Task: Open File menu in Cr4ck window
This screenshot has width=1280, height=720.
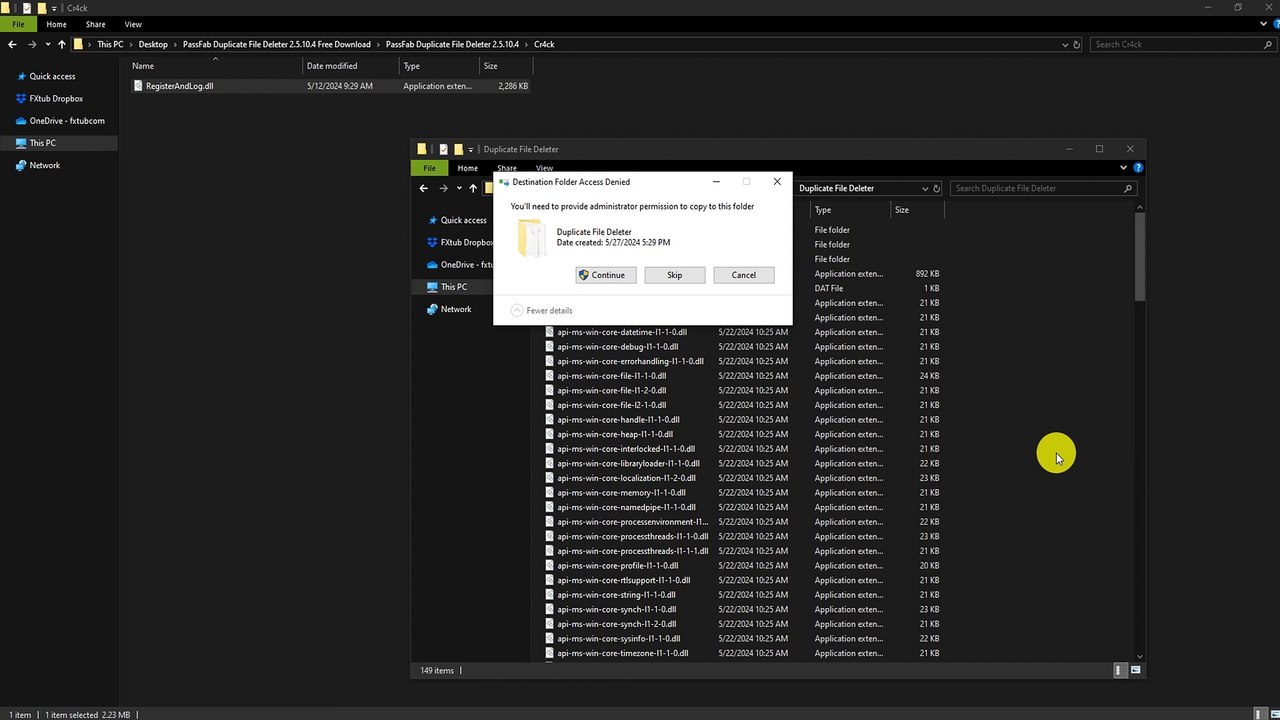Action: 18,24
